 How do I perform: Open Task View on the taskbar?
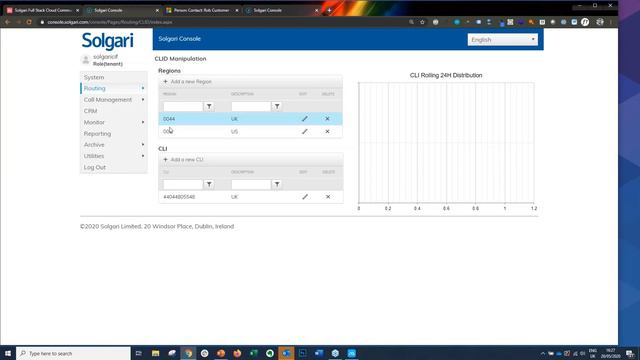pyautogui.click(x=138, y=353)
